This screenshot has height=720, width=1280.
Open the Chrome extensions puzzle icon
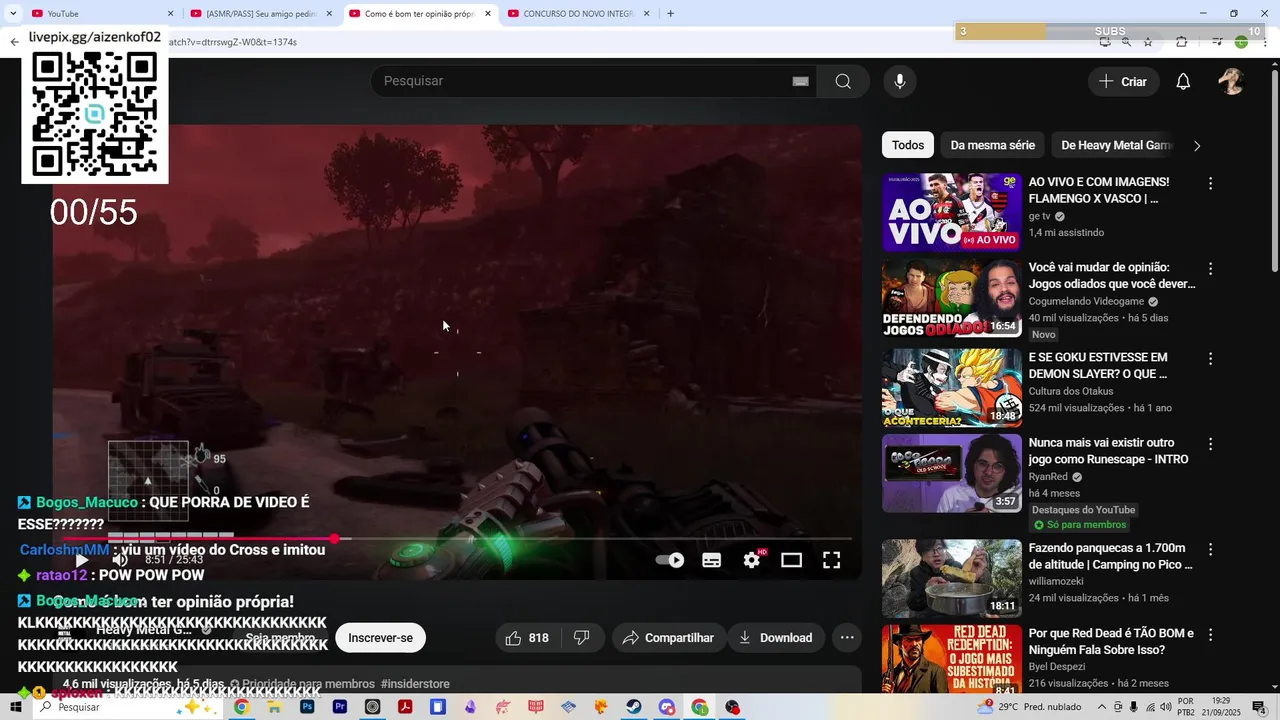[1182, 42]
